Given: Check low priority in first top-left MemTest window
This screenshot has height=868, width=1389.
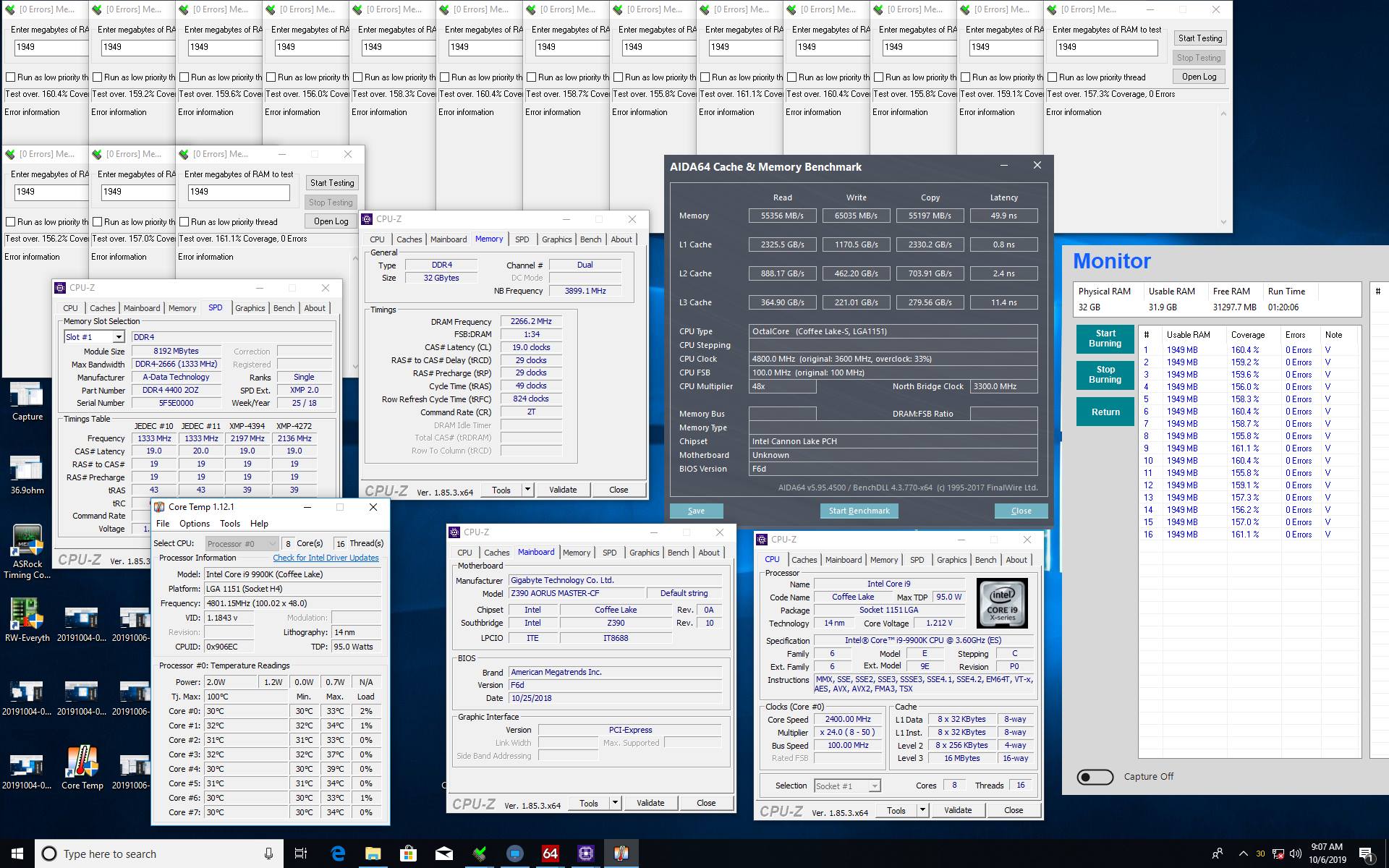Looking at the screenshot, I should [x=10, y=77].
